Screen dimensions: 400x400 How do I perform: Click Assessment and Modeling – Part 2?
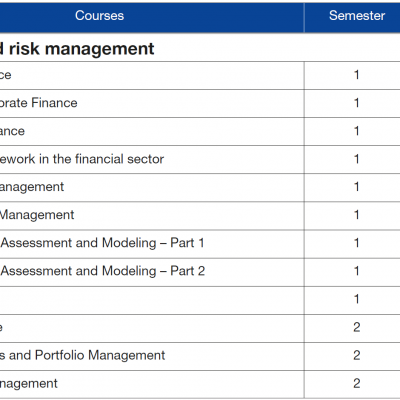coord(102,271)
